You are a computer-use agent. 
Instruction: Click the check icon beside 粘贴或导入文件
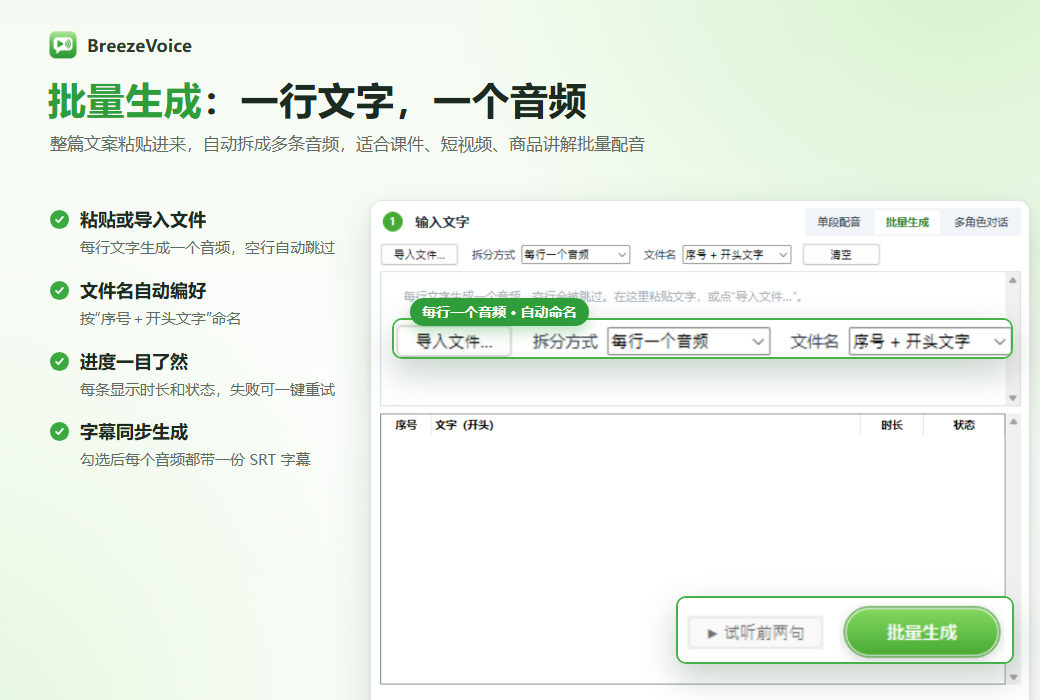click(x=60, y=220)
